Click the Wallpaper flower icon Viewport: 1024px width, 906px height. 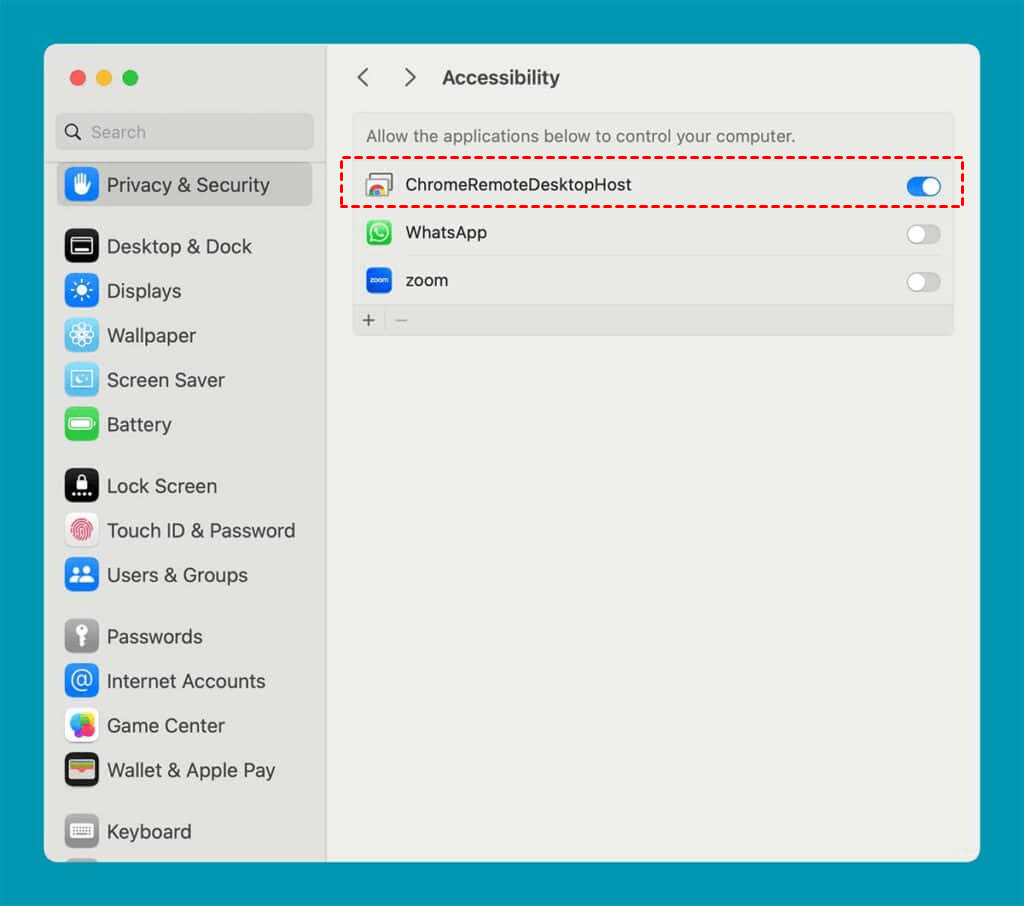point(82,335)
